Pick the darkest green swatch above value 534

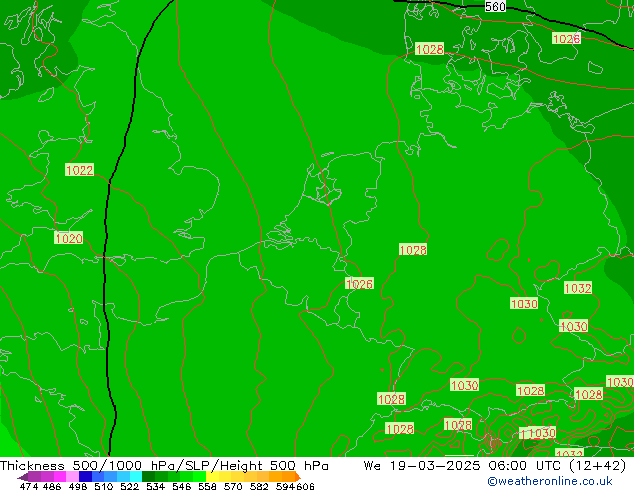[x=148, y=476]
